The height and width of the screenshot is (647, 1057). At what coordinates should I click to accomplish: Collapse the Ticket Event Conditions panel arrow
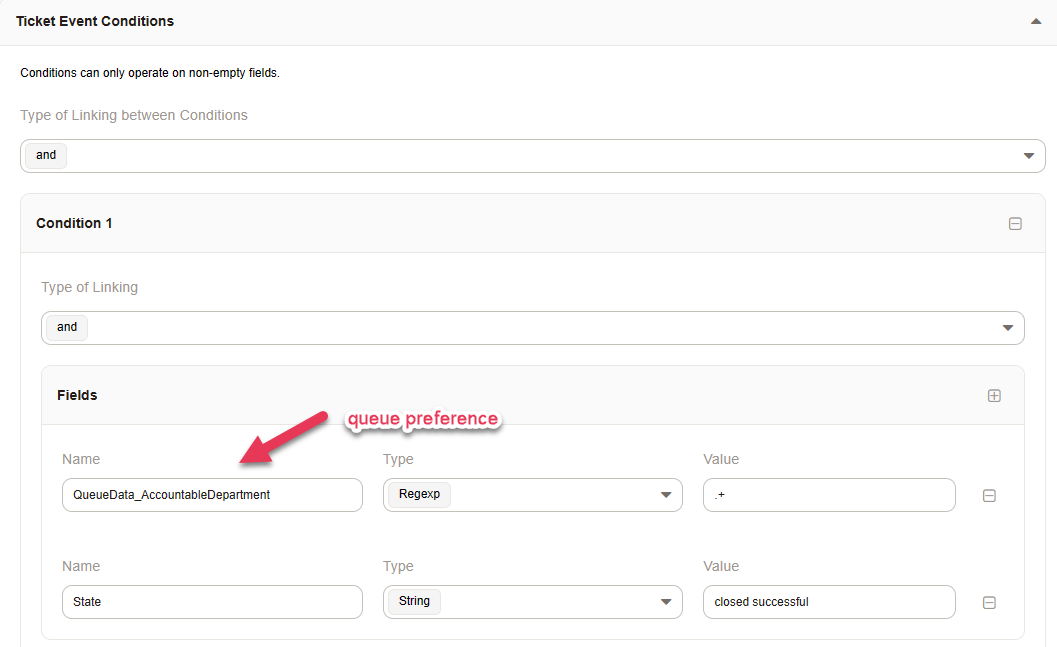(x=1036, y=21)
